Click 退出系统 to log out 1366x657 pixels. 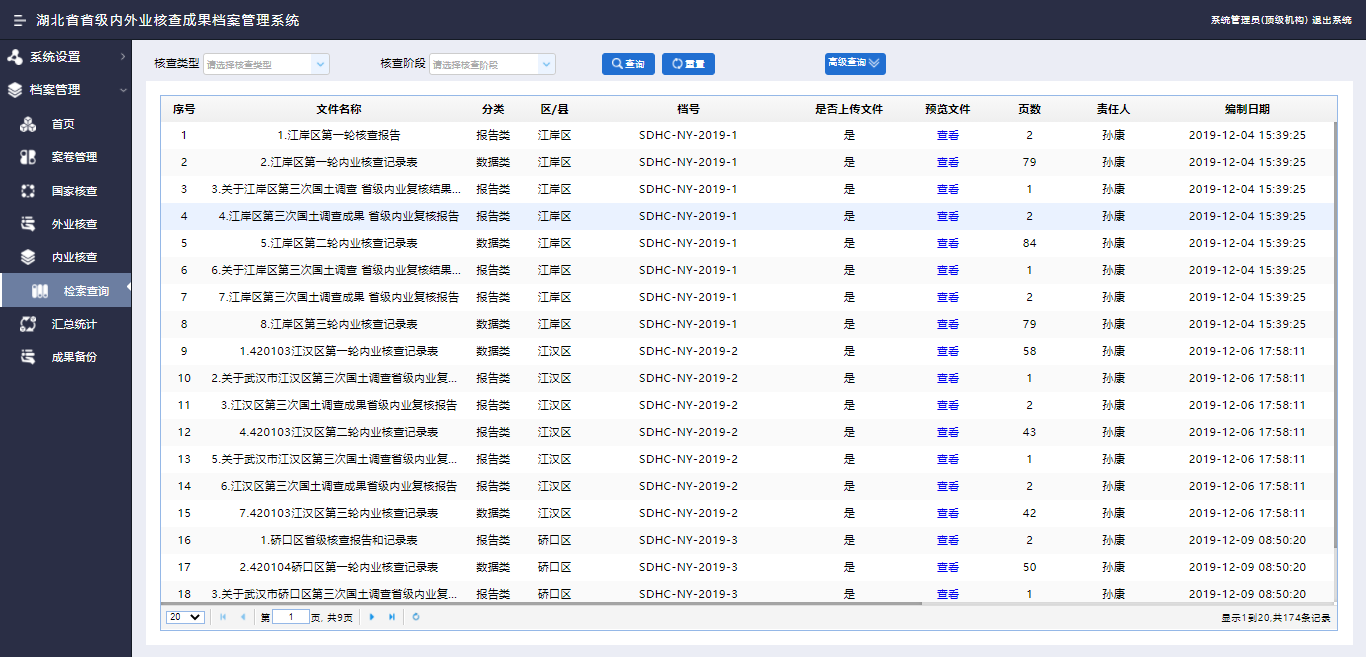pos(1332,20)
